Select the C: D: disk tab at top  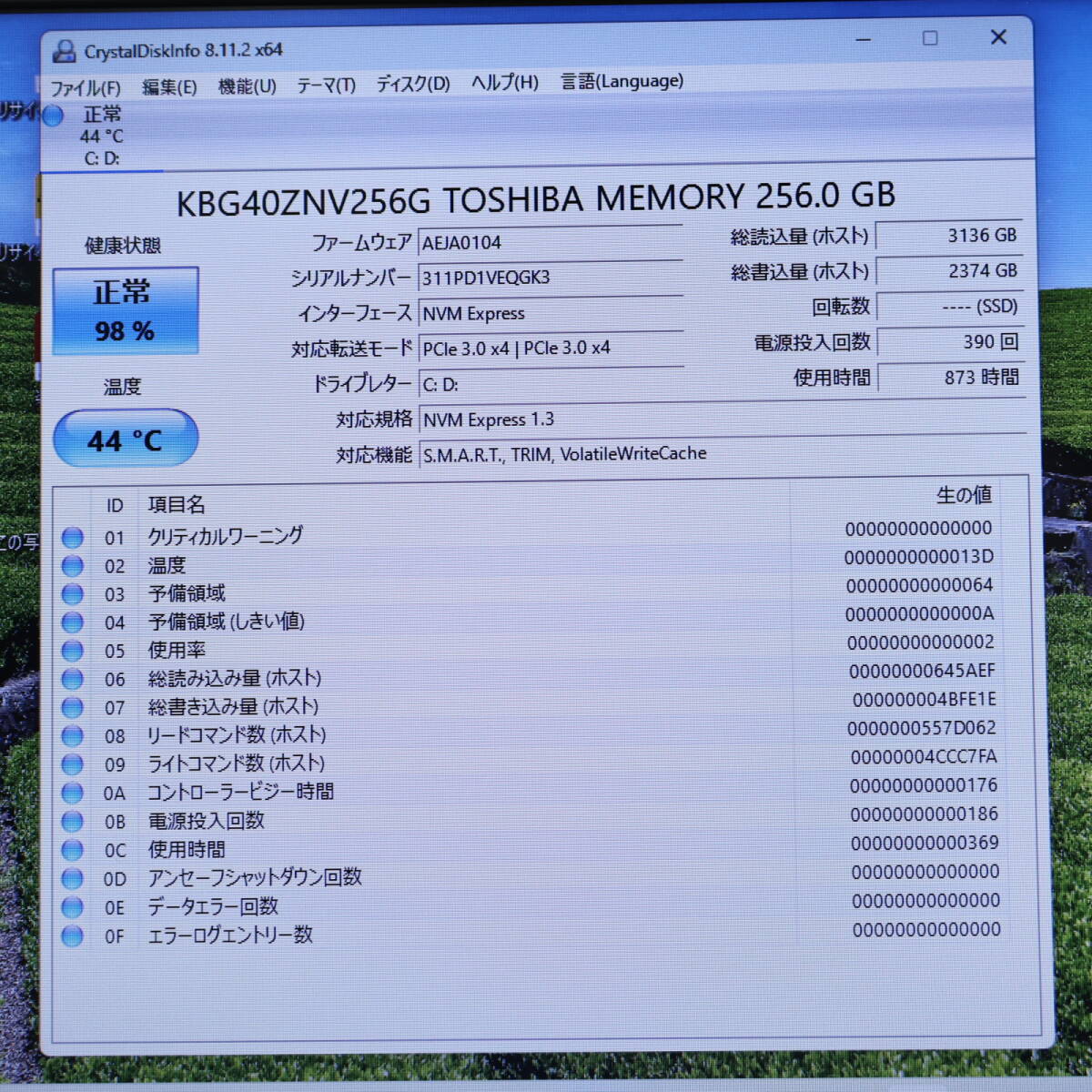[x=102, y=136]
